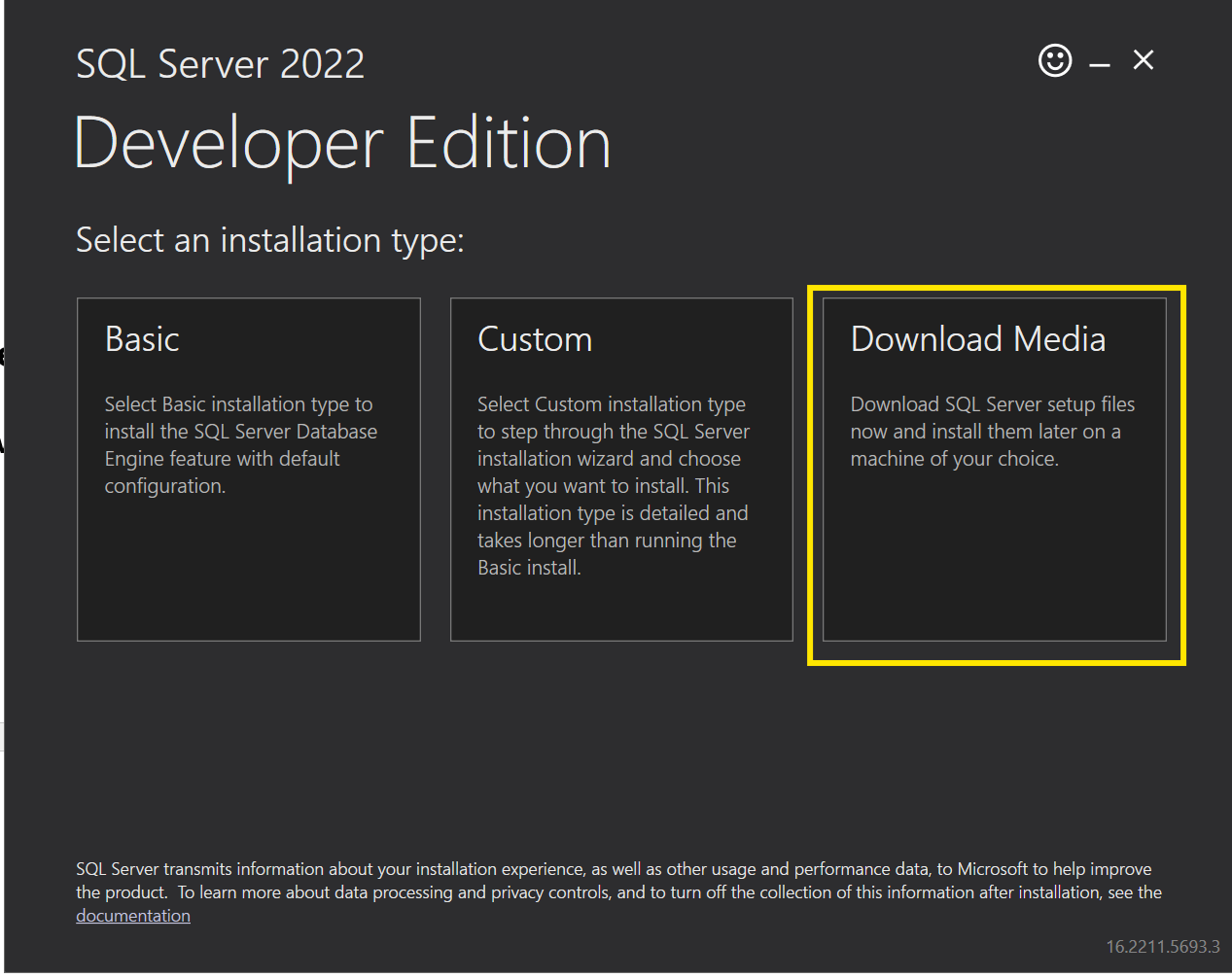Click the "Basic" tile heading
Viewport: 1232px width, 978px height.
142,339
